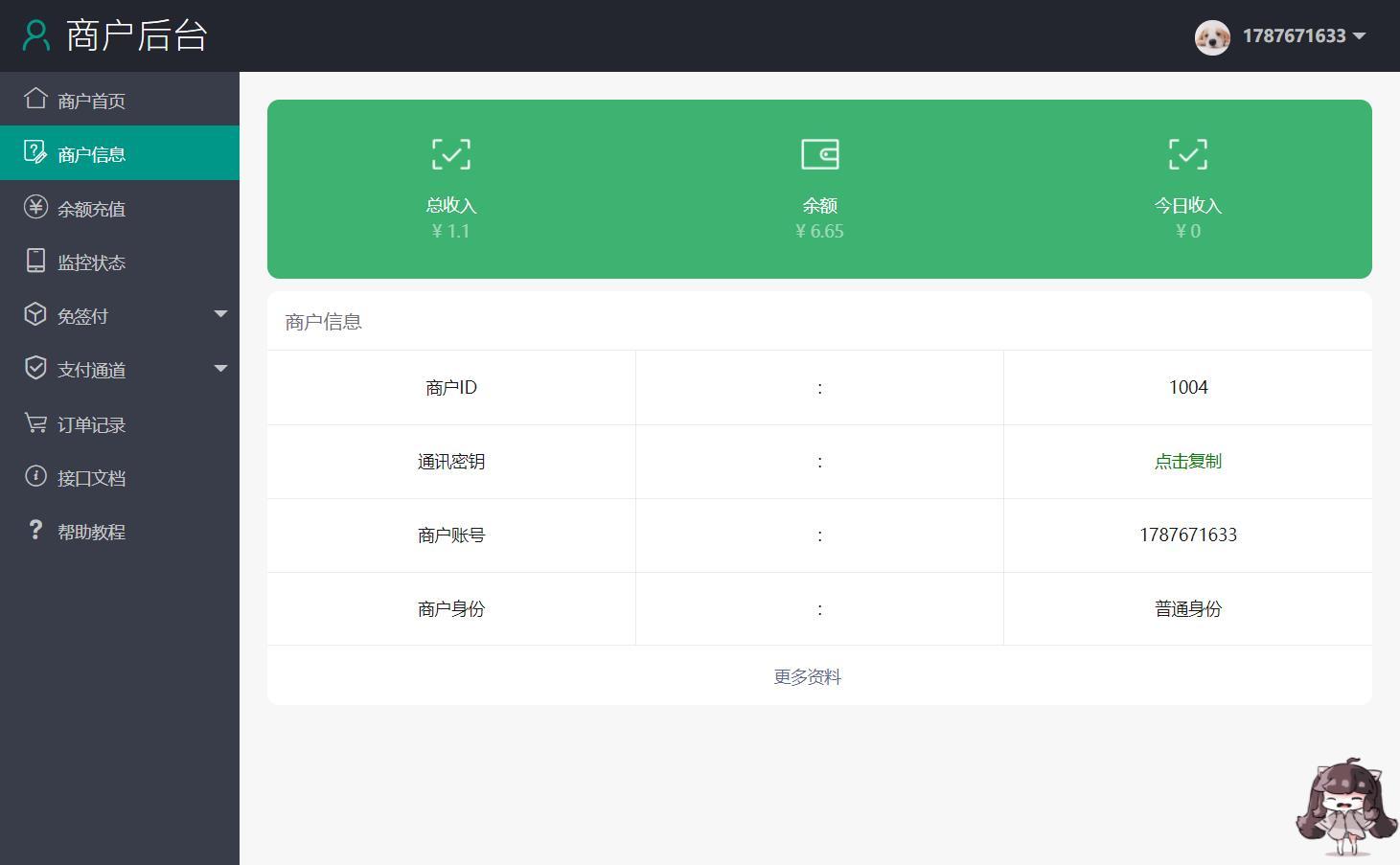Image resolution: width=1400 pixels, height=865 pixels.
Task: Click the 商户账号 table cell
Action: (x=451, y=535)
